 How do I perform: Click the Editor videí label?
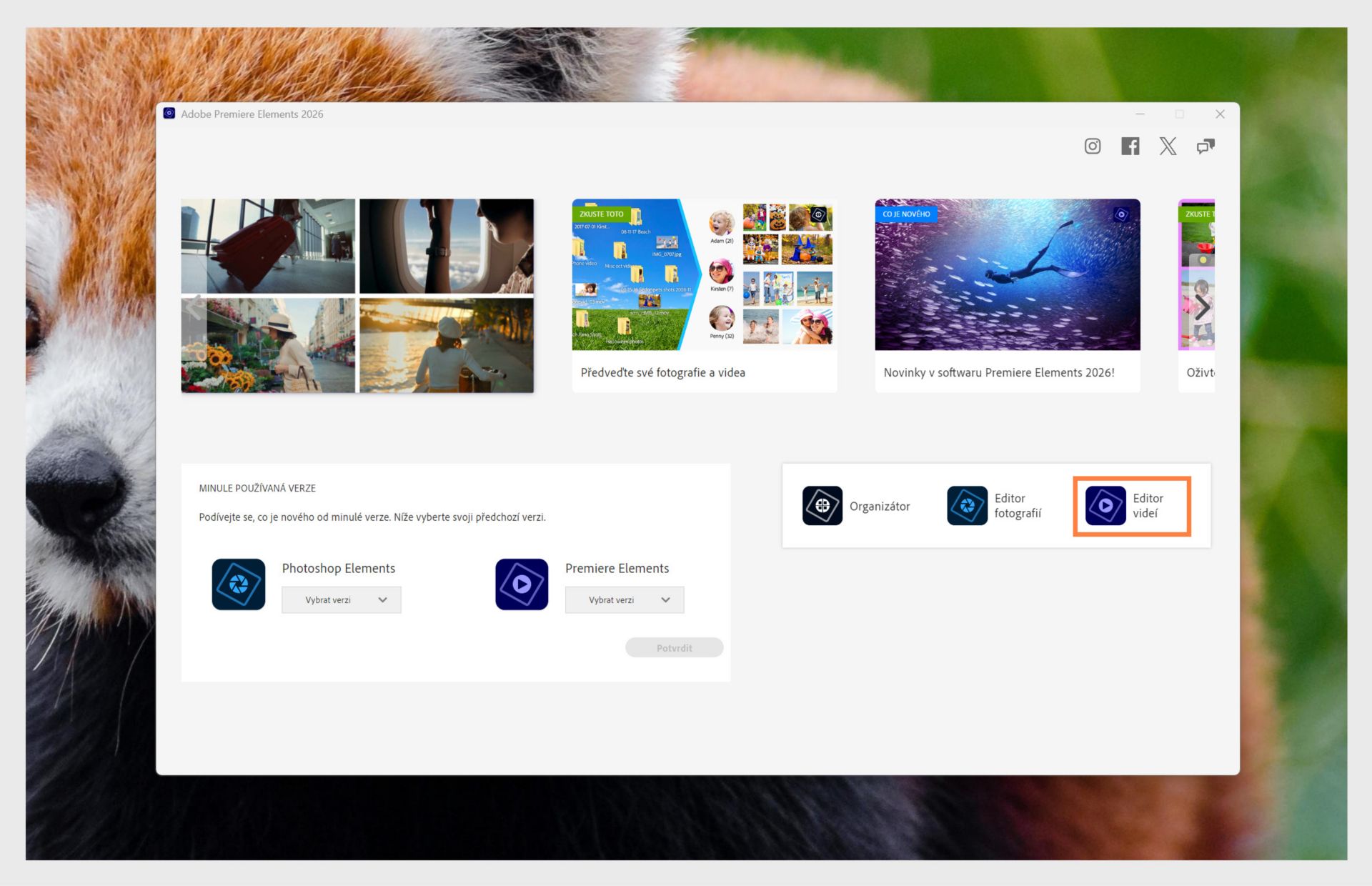coord(1148,506)
